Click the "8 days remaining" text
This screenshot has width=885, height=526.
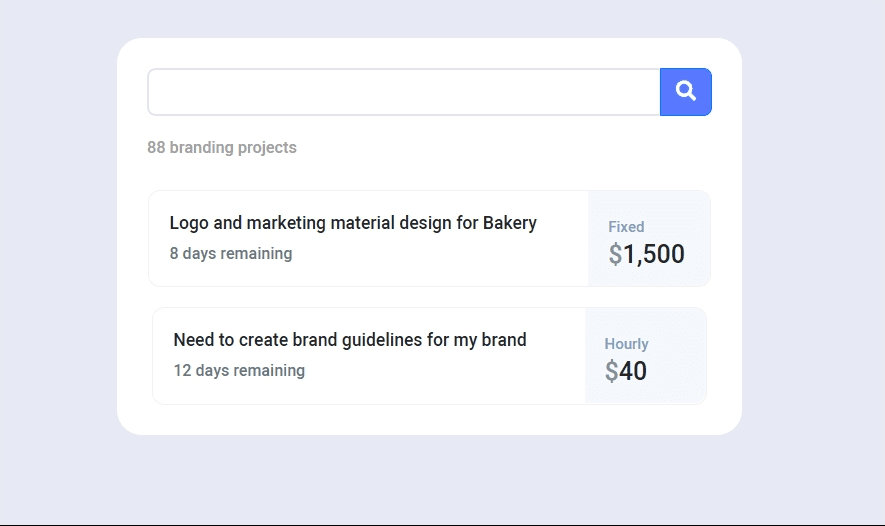(231, 253)
